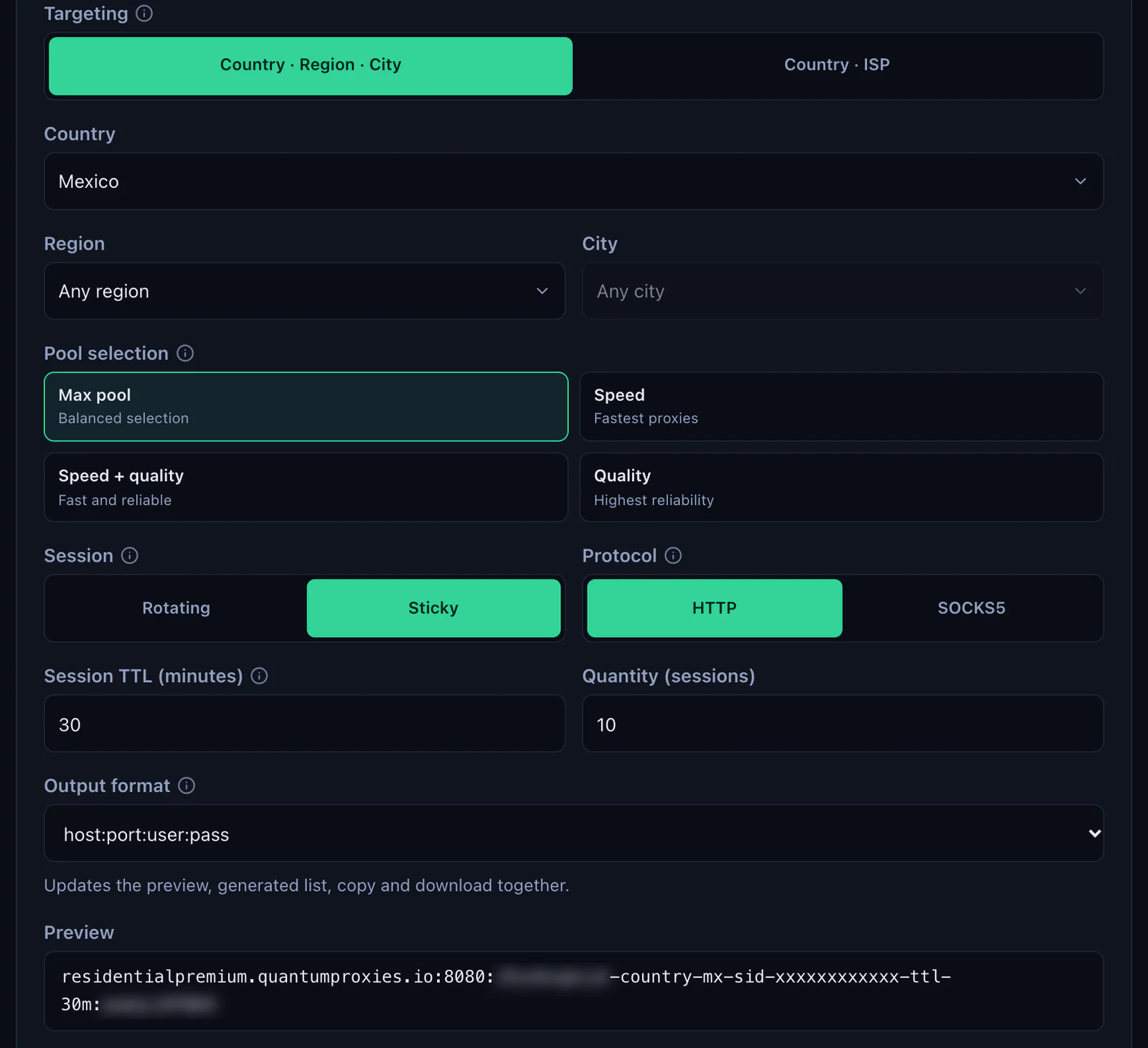
Task: Set session type to Sticky
Action: pyautogui.click(x=433, y=608)
